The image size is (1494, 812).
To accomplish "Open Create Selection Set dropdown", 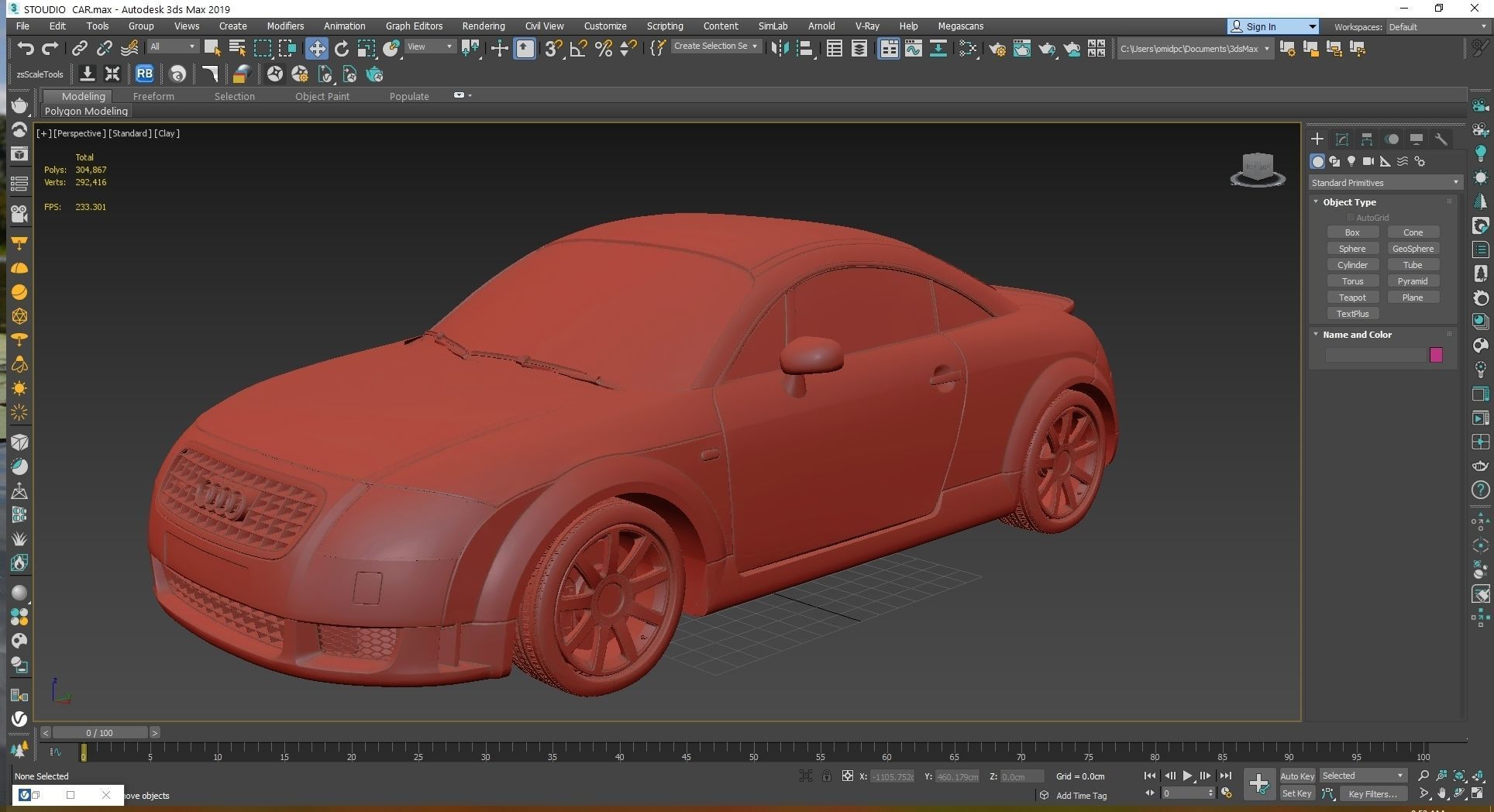I will tap(715, 46).
